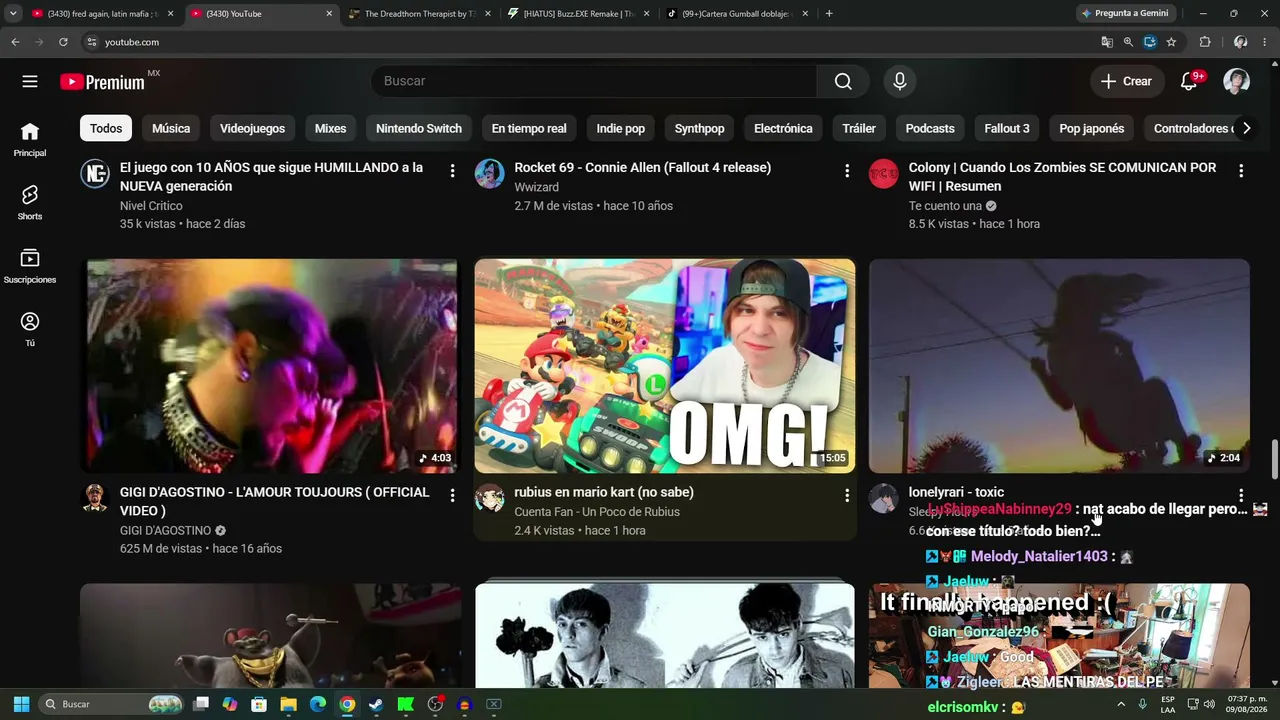Show more filter chips with right arrow
The width and height of the screenshot is (1280, 720).
coord(1246,128)
